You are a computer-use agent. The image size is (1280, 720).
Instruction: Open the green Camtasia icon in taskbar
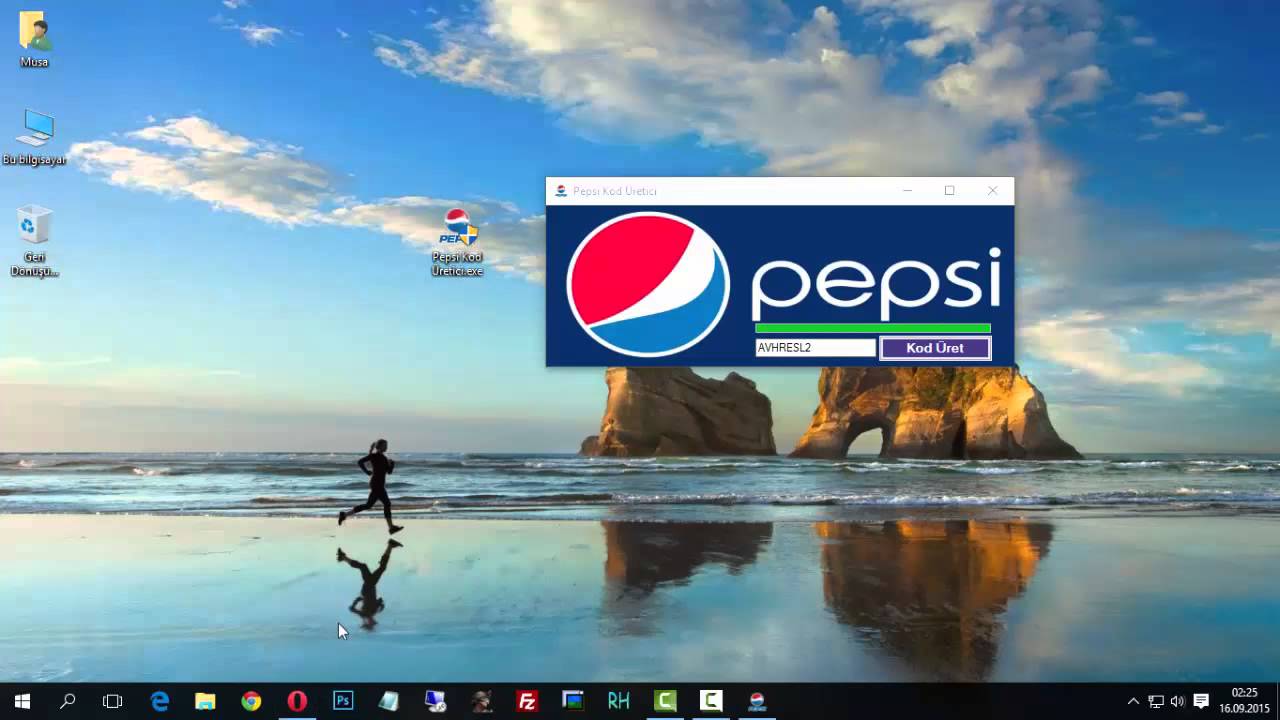[x=665, y=701]
